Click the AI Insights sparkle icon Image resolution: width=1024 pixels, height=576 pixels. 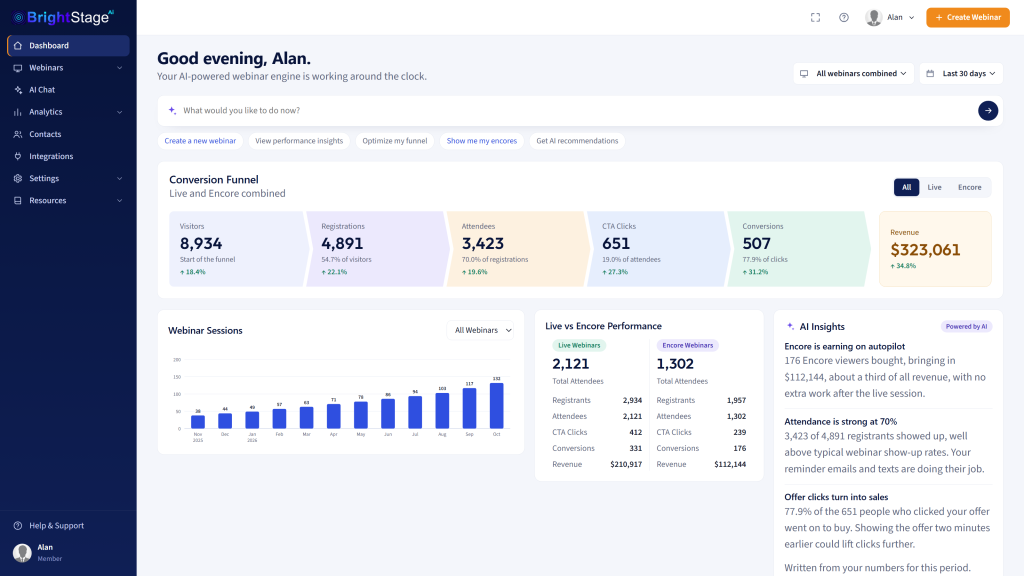(790, 326)
